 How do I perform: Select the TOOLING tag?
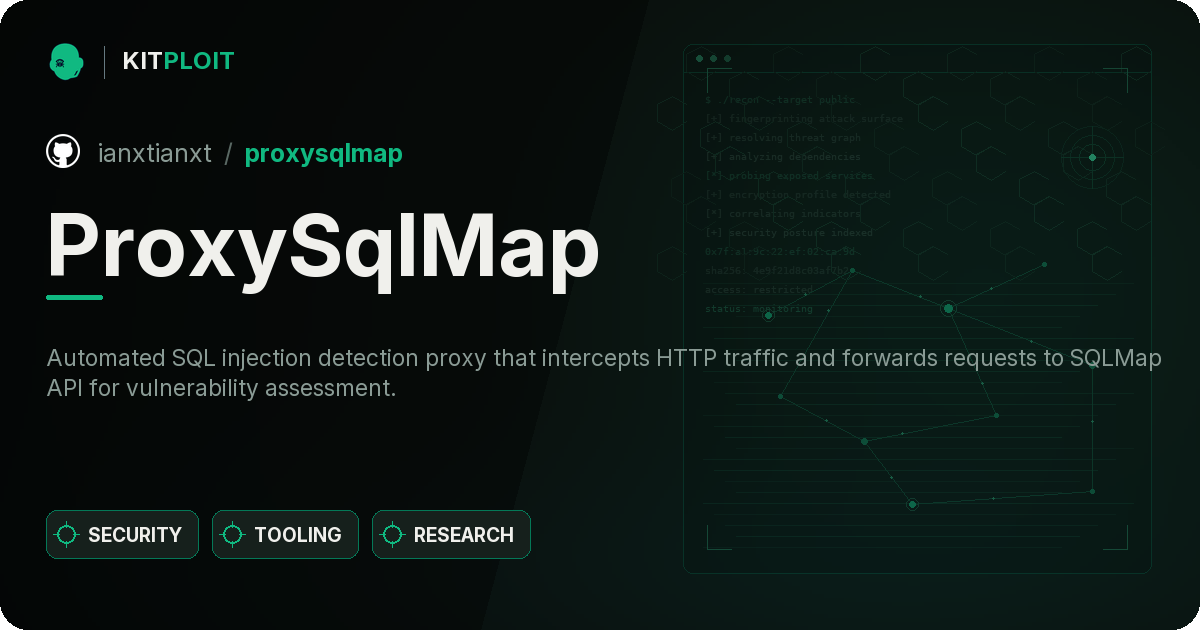click(285, 535)
